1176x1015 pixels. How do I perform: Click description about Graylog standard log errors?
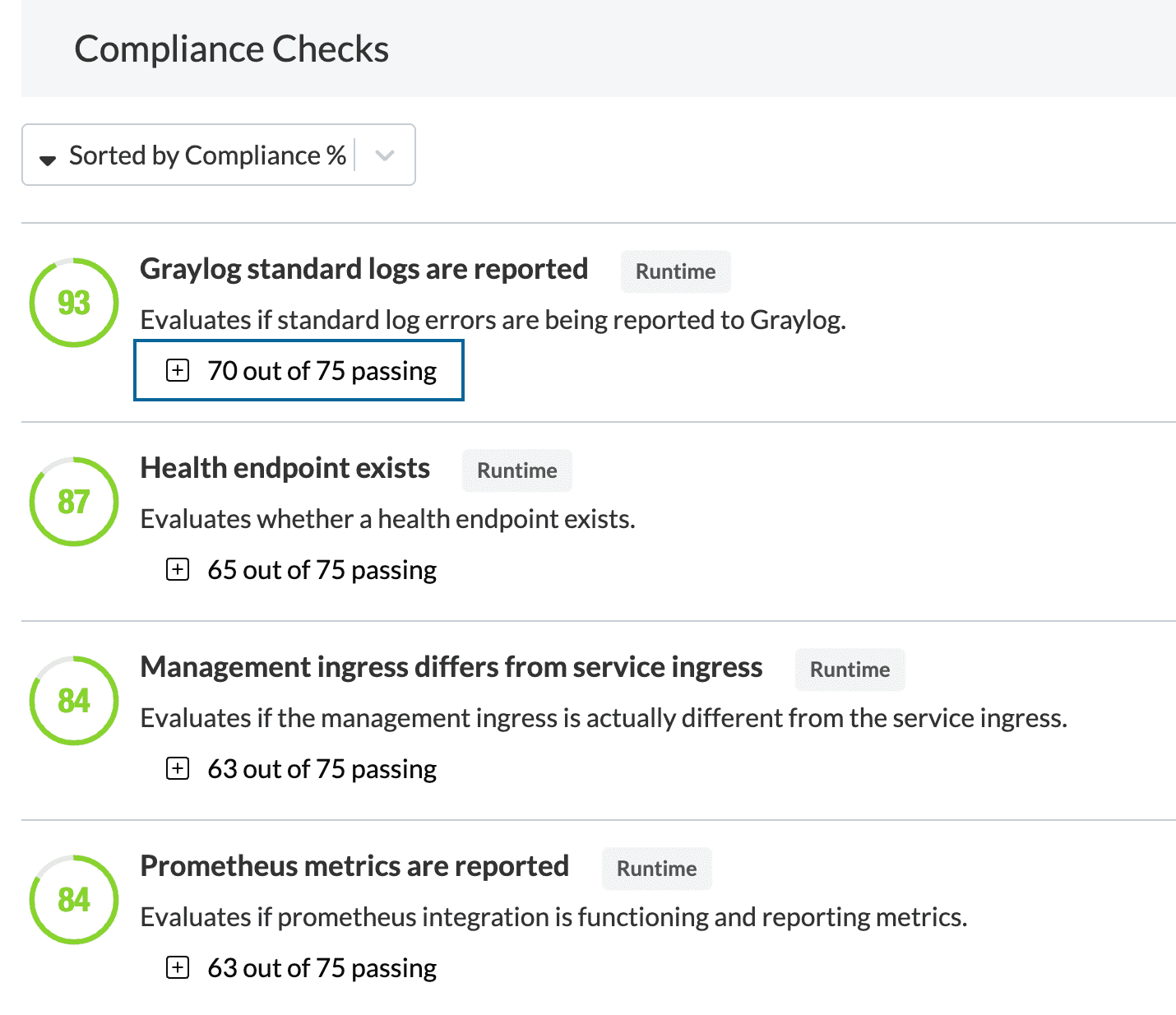[493, 320]
